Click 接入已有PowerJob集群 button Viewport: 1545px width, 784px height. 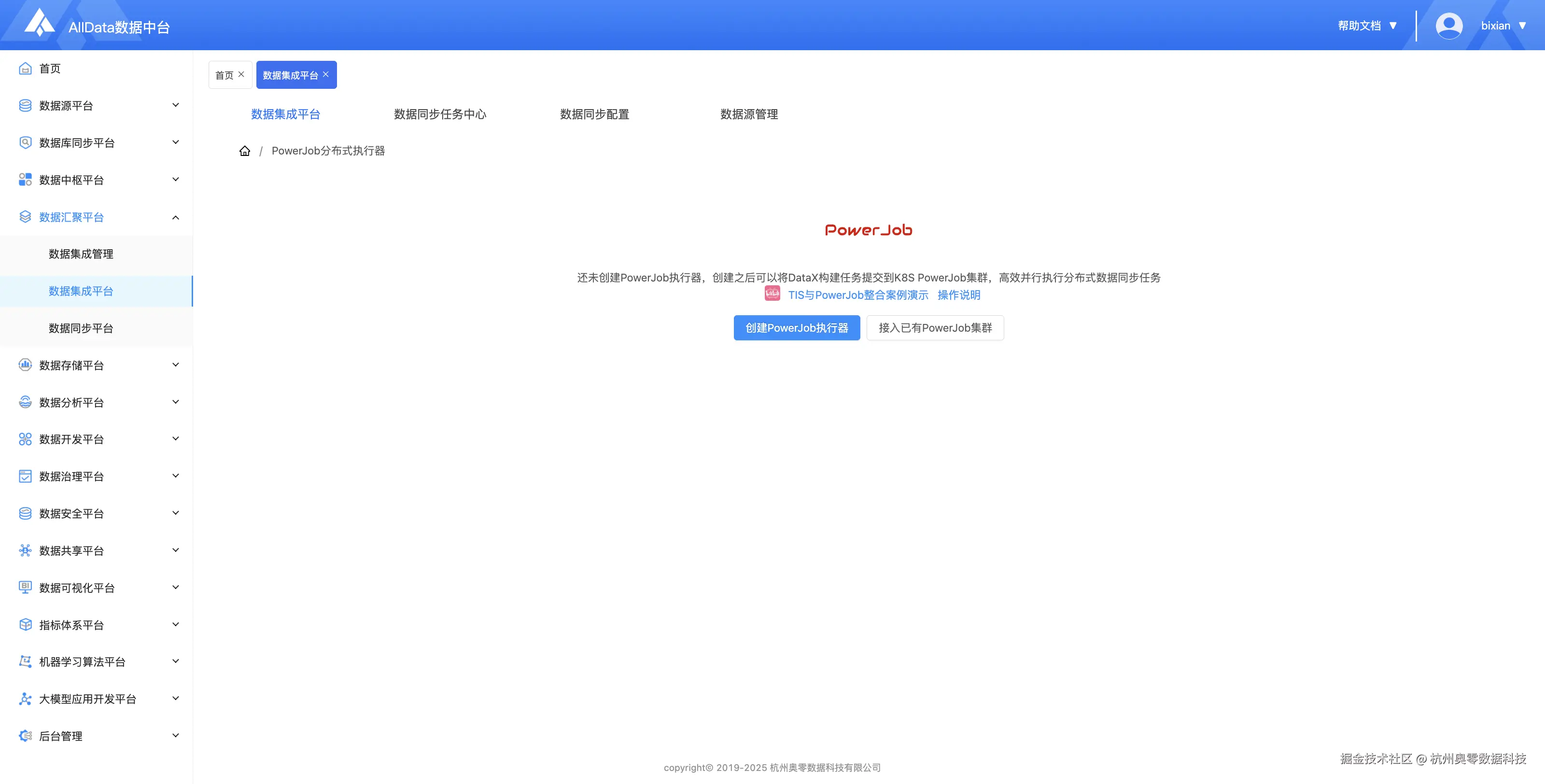click(x=934, y=327)
